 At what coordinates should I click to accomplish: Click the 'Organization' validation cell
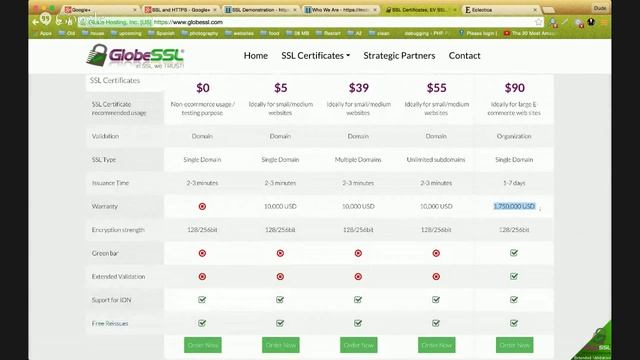click(514, 136)
